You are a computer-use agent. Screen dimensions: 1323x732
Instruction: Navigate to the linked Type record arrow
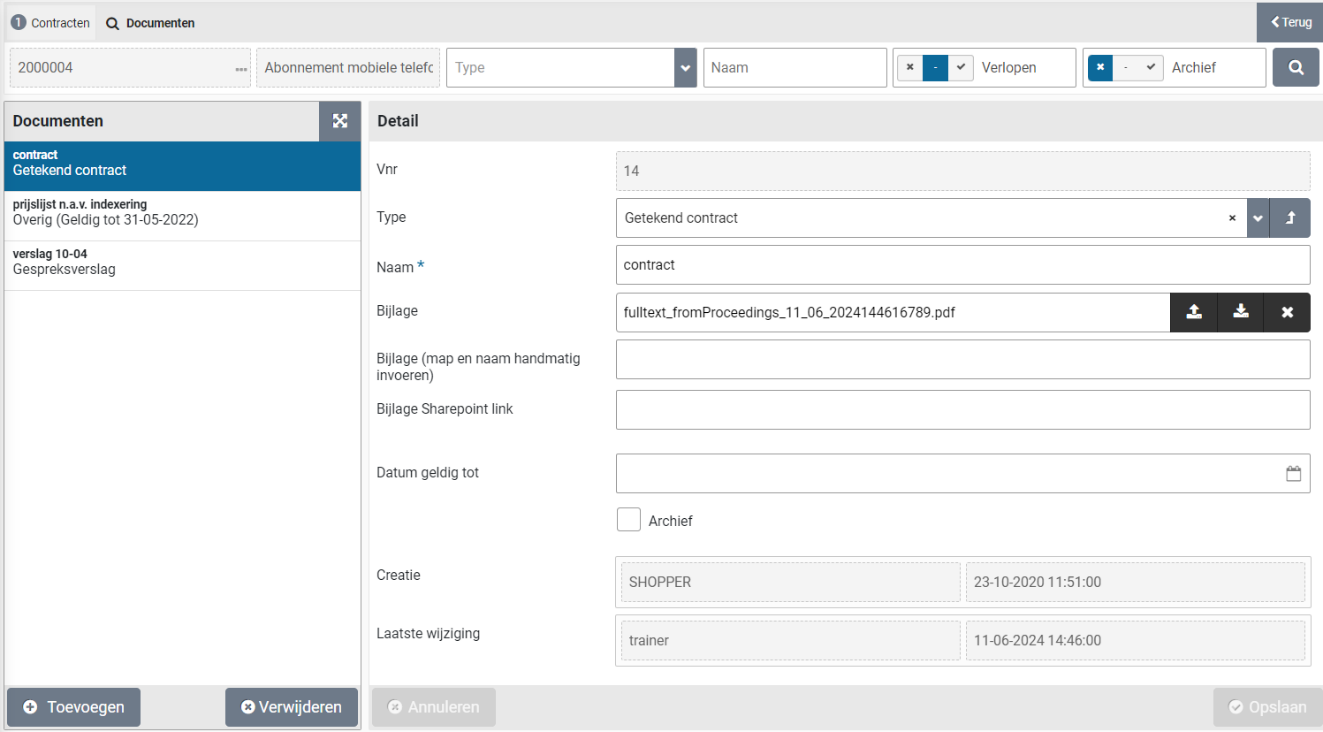pyautogui.click(x=1290, y=218)
